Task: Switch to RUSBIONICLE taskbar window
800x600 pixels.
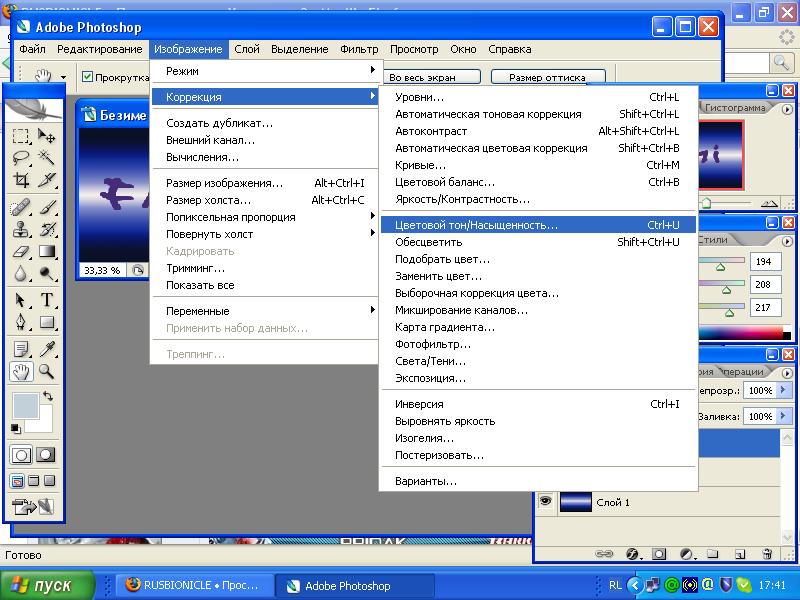Action: pos(193,585)
